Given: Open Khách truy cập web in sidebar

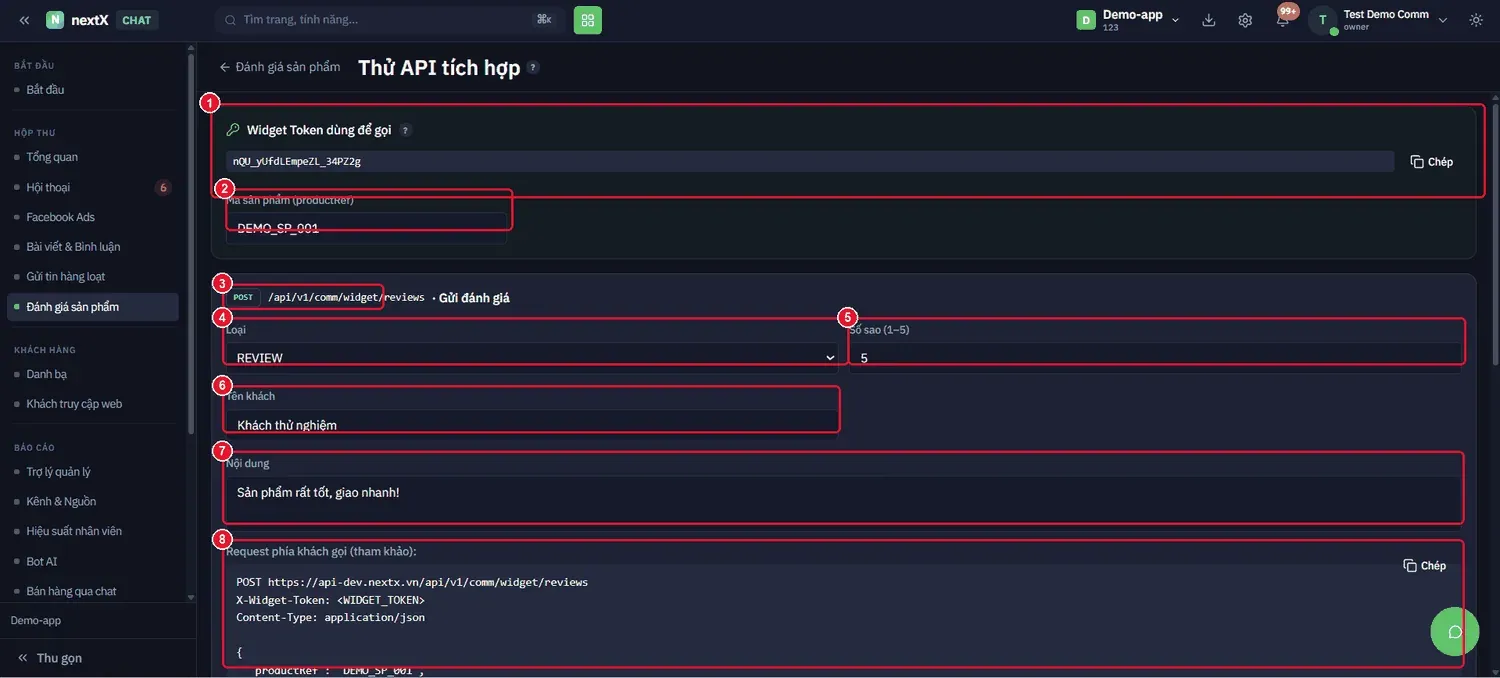Looking at the screenshot, I should pos(93,404).
